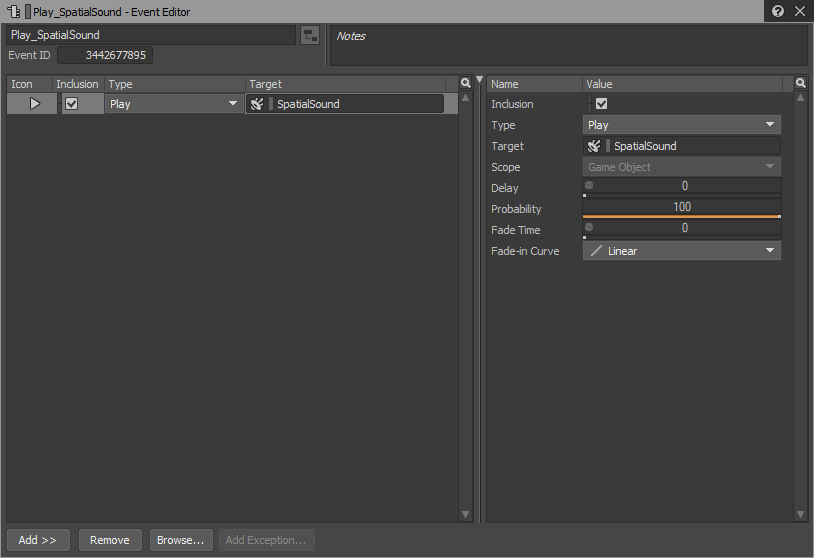This screenshot has height=558, width=814.
Task: Click the search icon above the properties panel
Action: 800,84
